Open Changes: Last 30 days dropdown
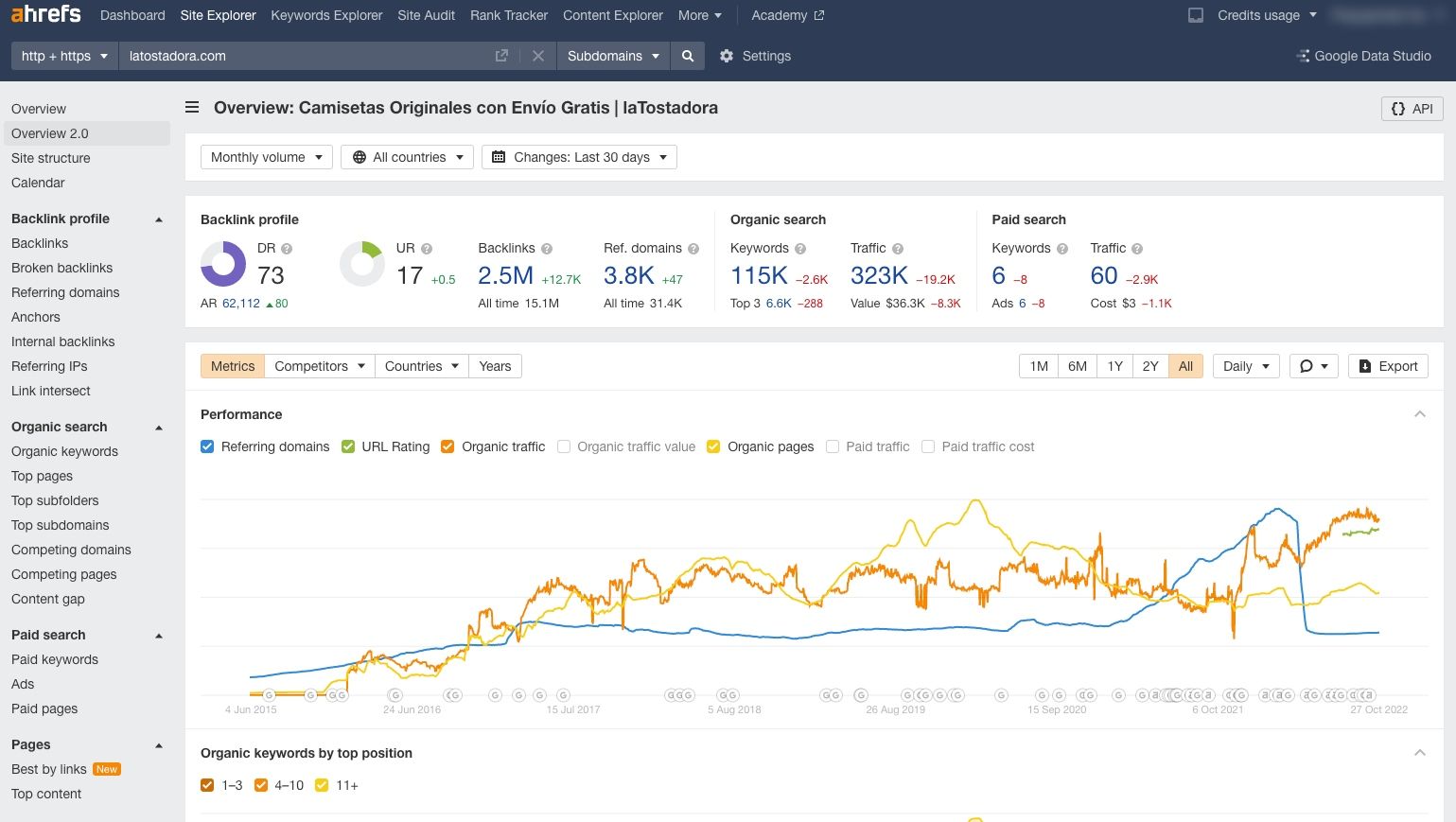The width and height of the screenshot is (1456, 822). [x=579, y=157]
